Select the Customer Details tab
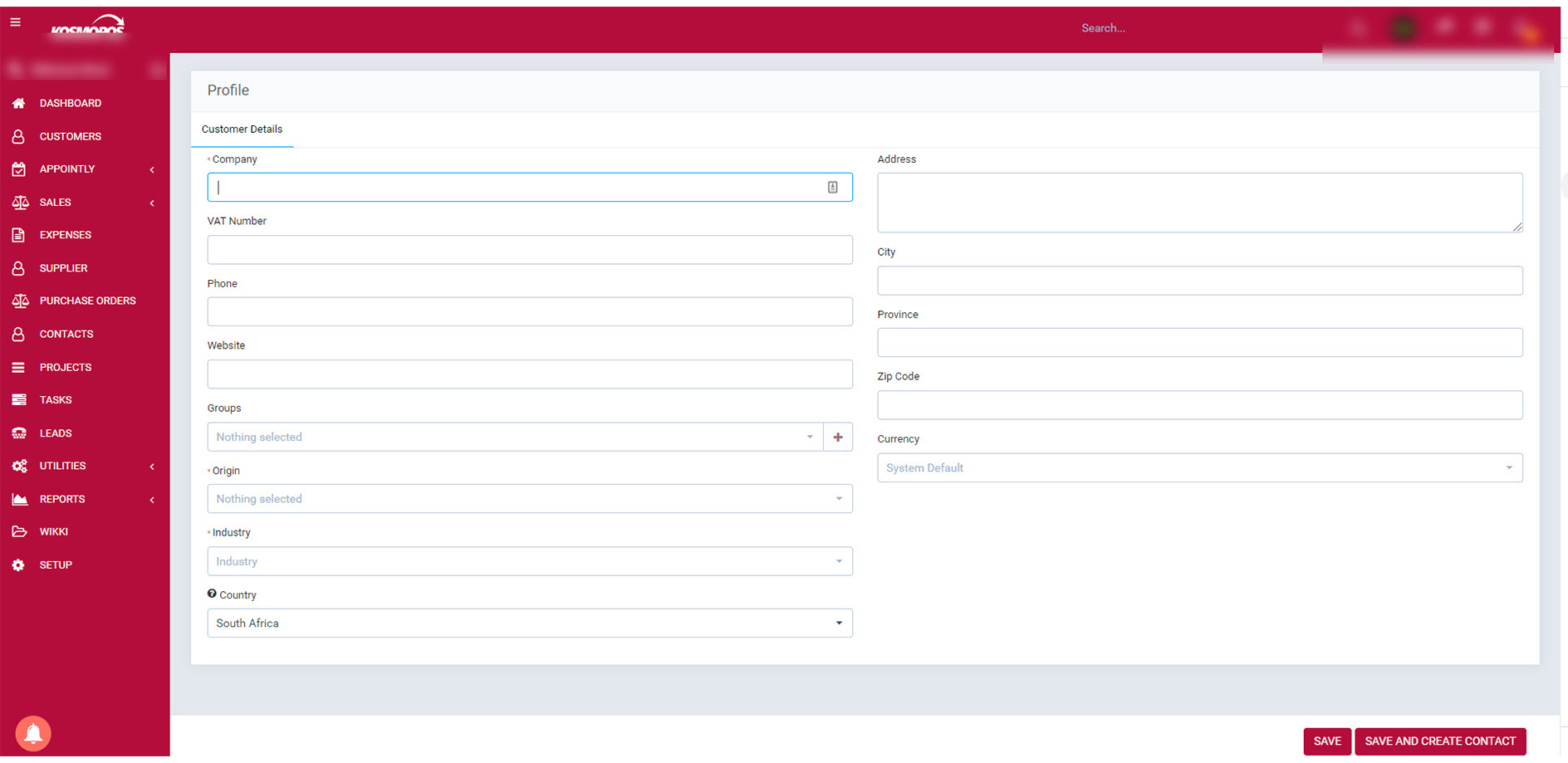1568x763 pixels. (242, 130)
